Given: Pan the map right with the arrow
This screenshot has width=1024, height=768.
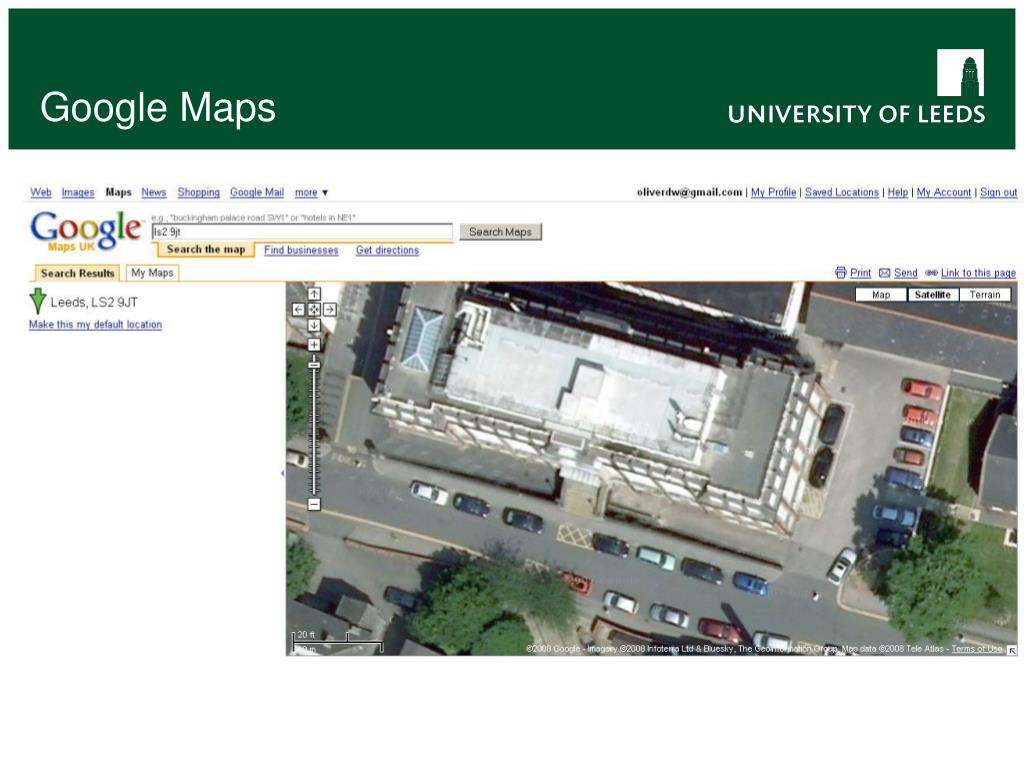Looking at the screenshot, I should pyautogui.click(x=330, y=310).
